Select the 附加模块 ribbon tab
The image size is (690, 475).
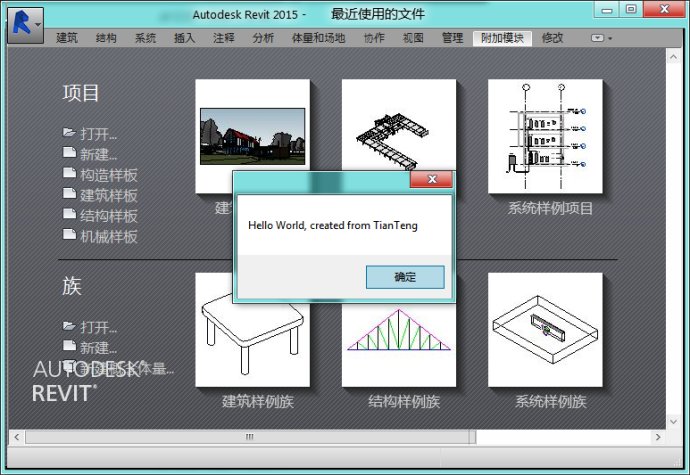(x=502, y=38)
